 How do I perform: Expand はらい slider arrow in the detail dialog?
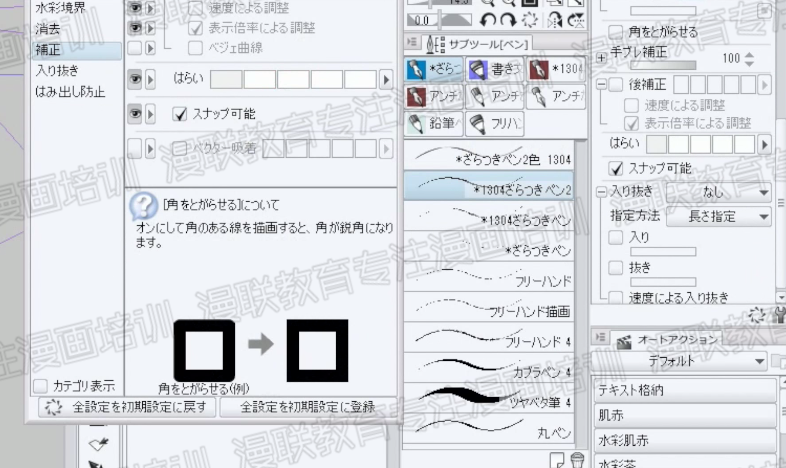(x=386, y=79)
